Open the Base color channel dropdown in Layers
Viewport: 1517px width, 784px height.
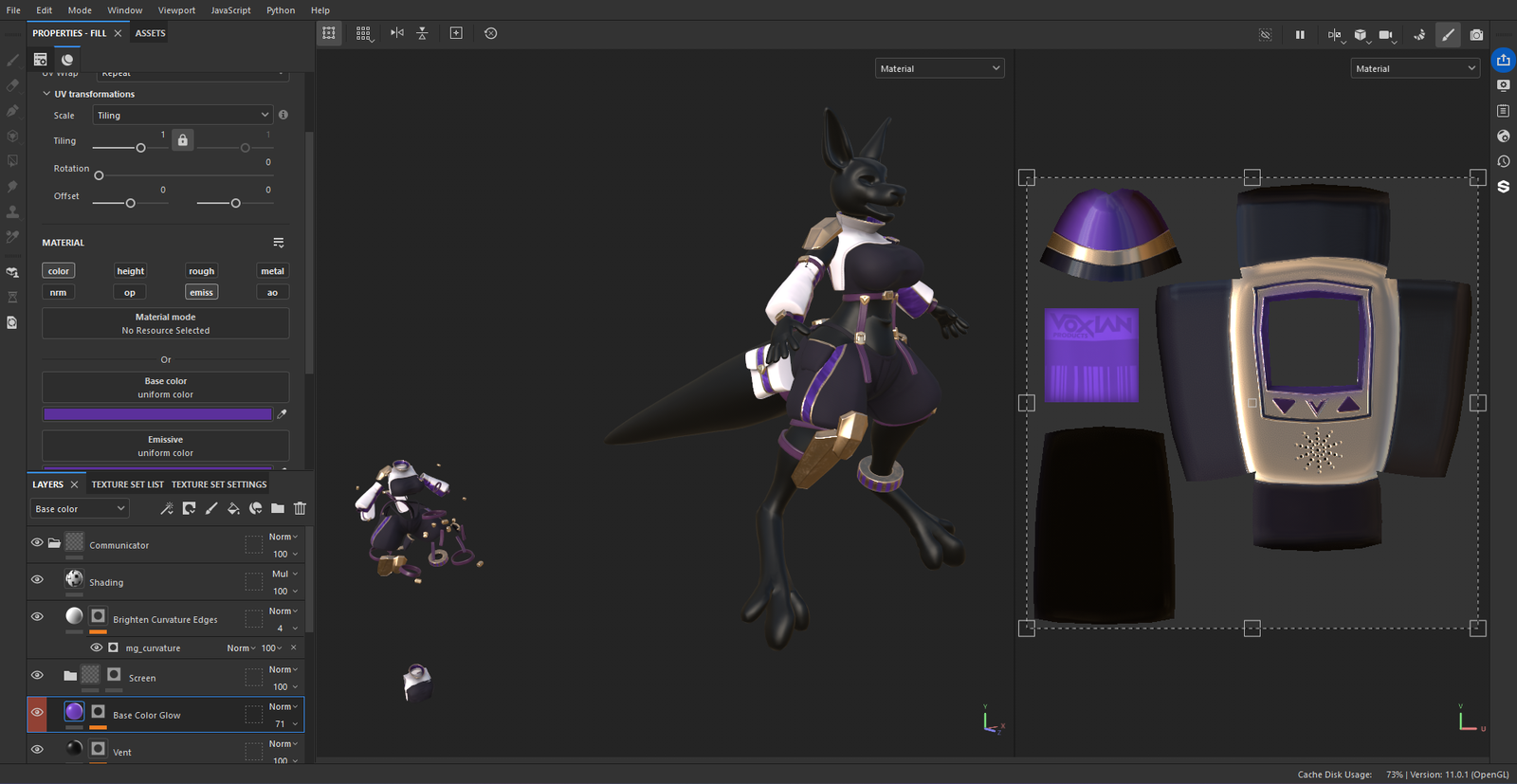coord(80,509)
